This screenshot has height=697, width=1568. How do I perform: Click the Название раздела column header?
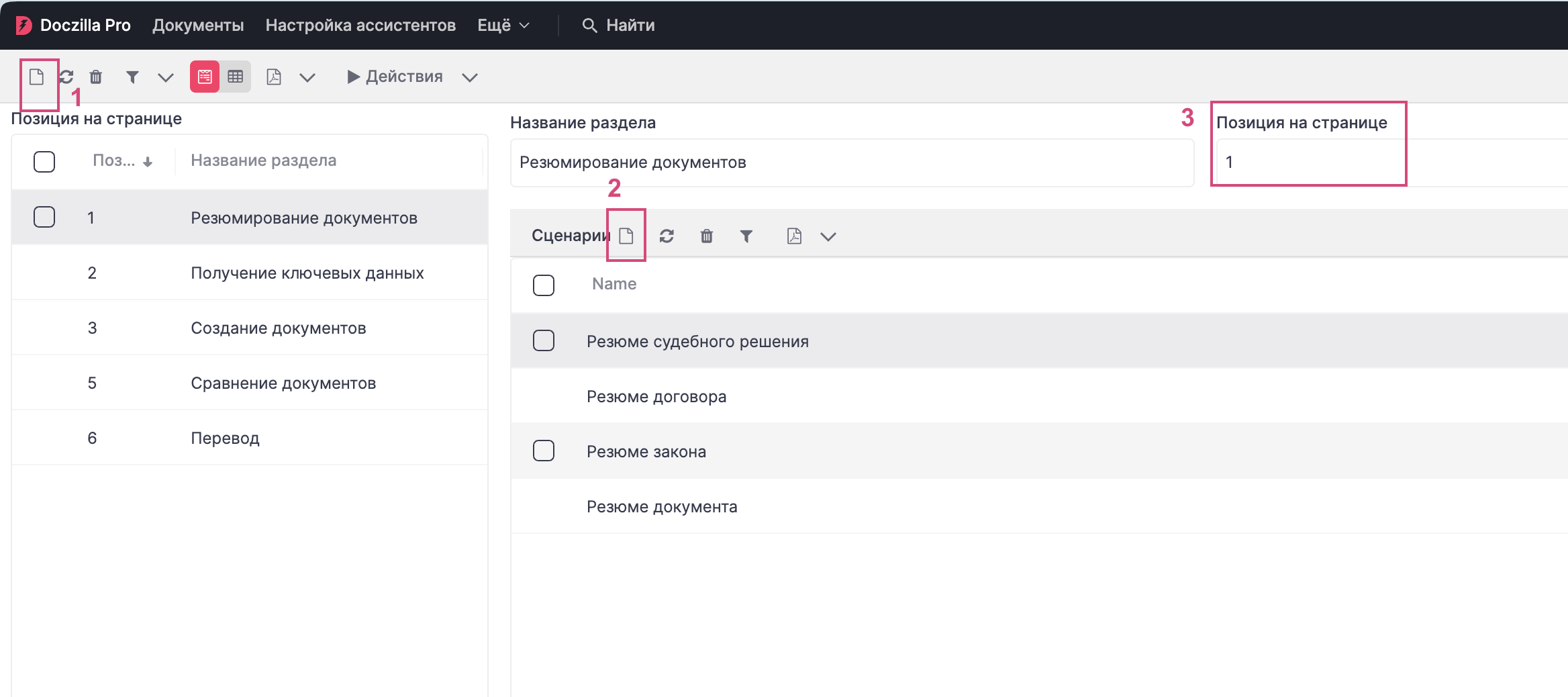[263, 160]
